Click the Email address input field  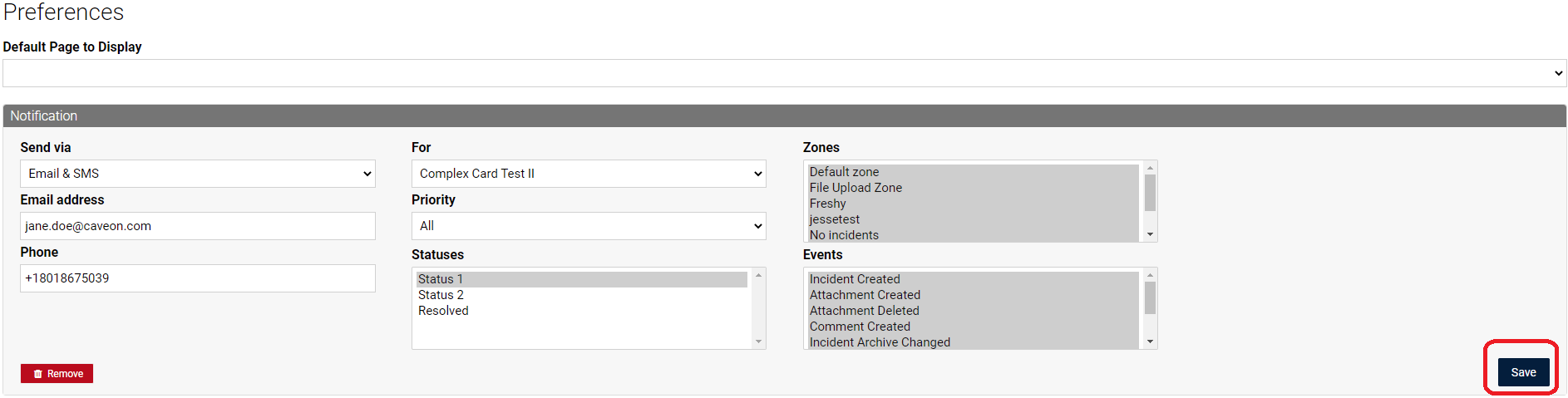[x=198, y=226]
